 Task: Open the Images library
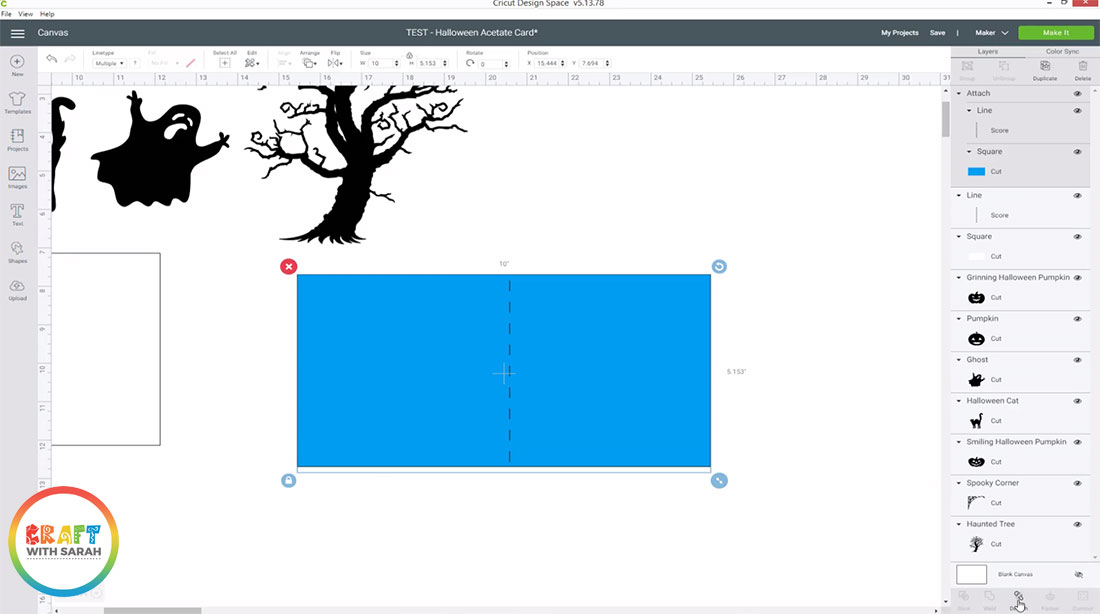coord(18,178)
